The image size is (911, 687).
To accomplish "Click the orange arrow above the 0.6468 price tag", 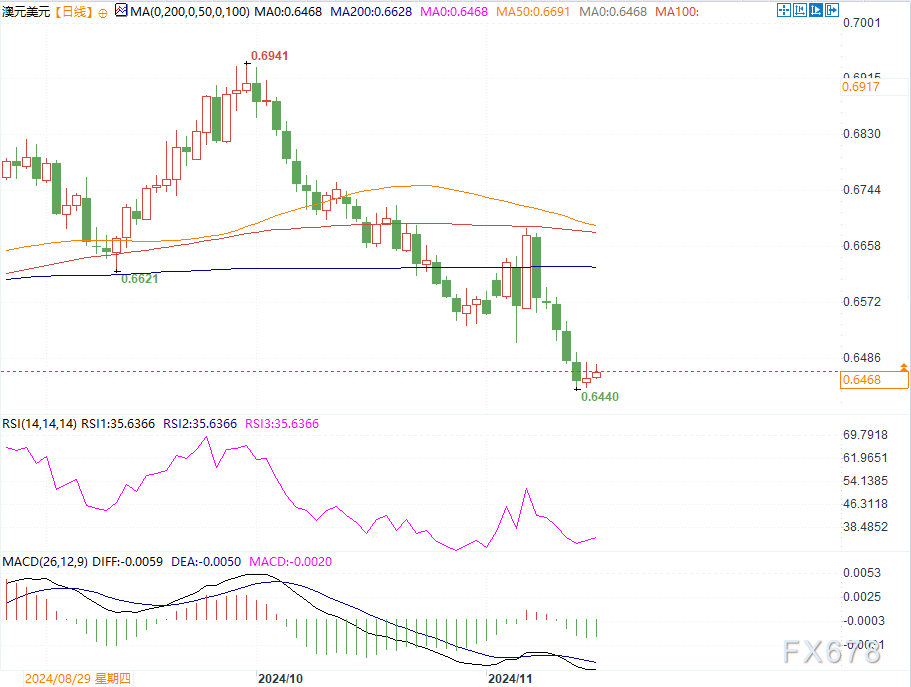I will [x=904, y=367].
